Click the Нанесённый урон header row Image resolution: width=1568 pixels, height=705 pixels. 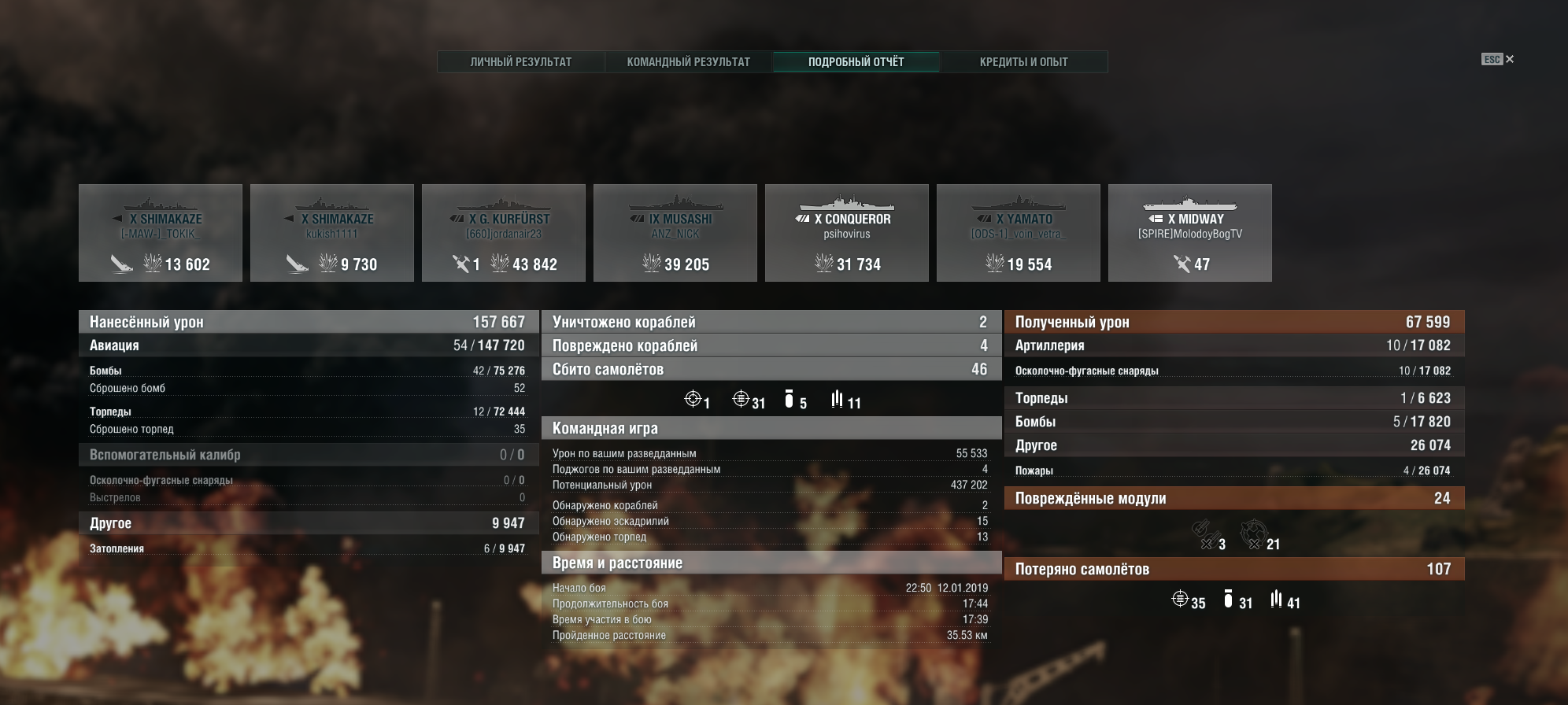pos(309,322)
